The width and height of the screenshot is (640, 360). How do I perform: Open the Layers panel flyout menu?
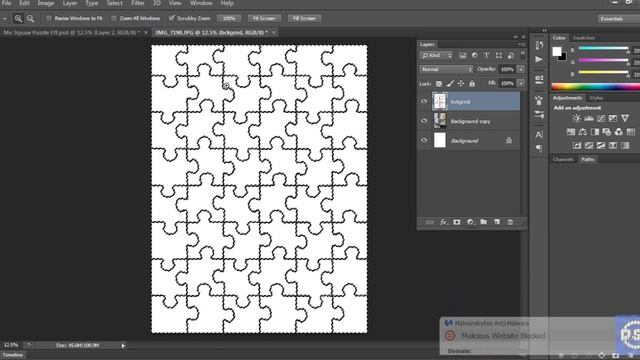tap(522, 44)
